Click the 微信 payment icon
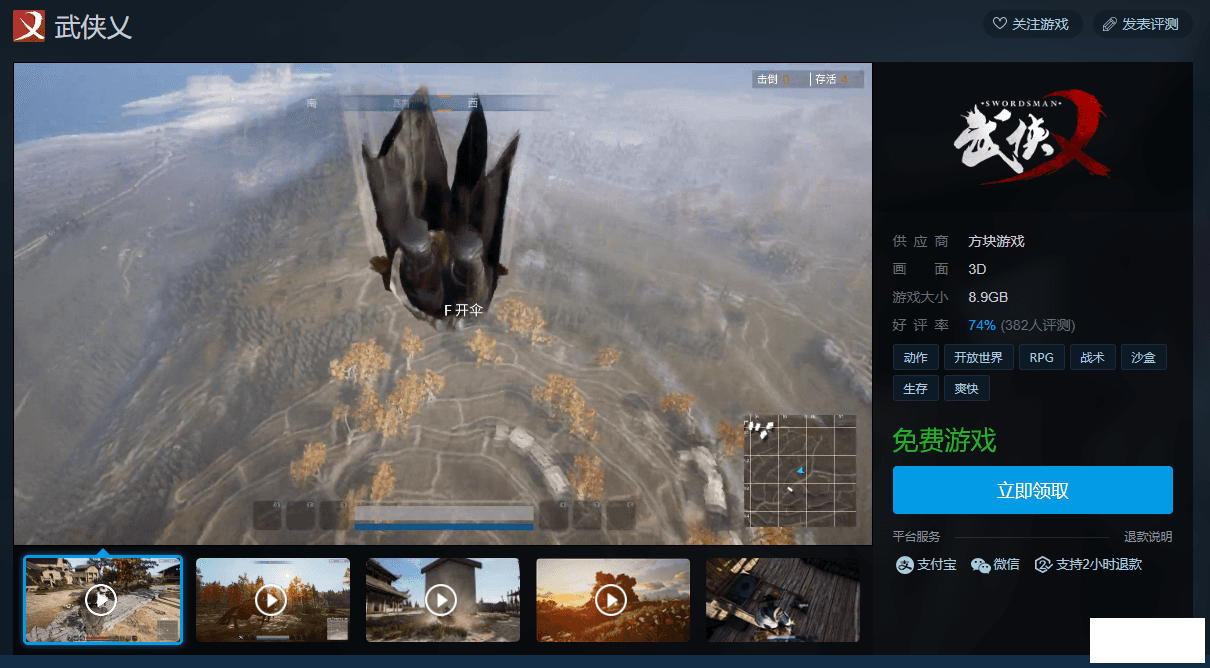The width and height of the screenshot is (1210, 668). pyautogui.click(x=980, y=565)
